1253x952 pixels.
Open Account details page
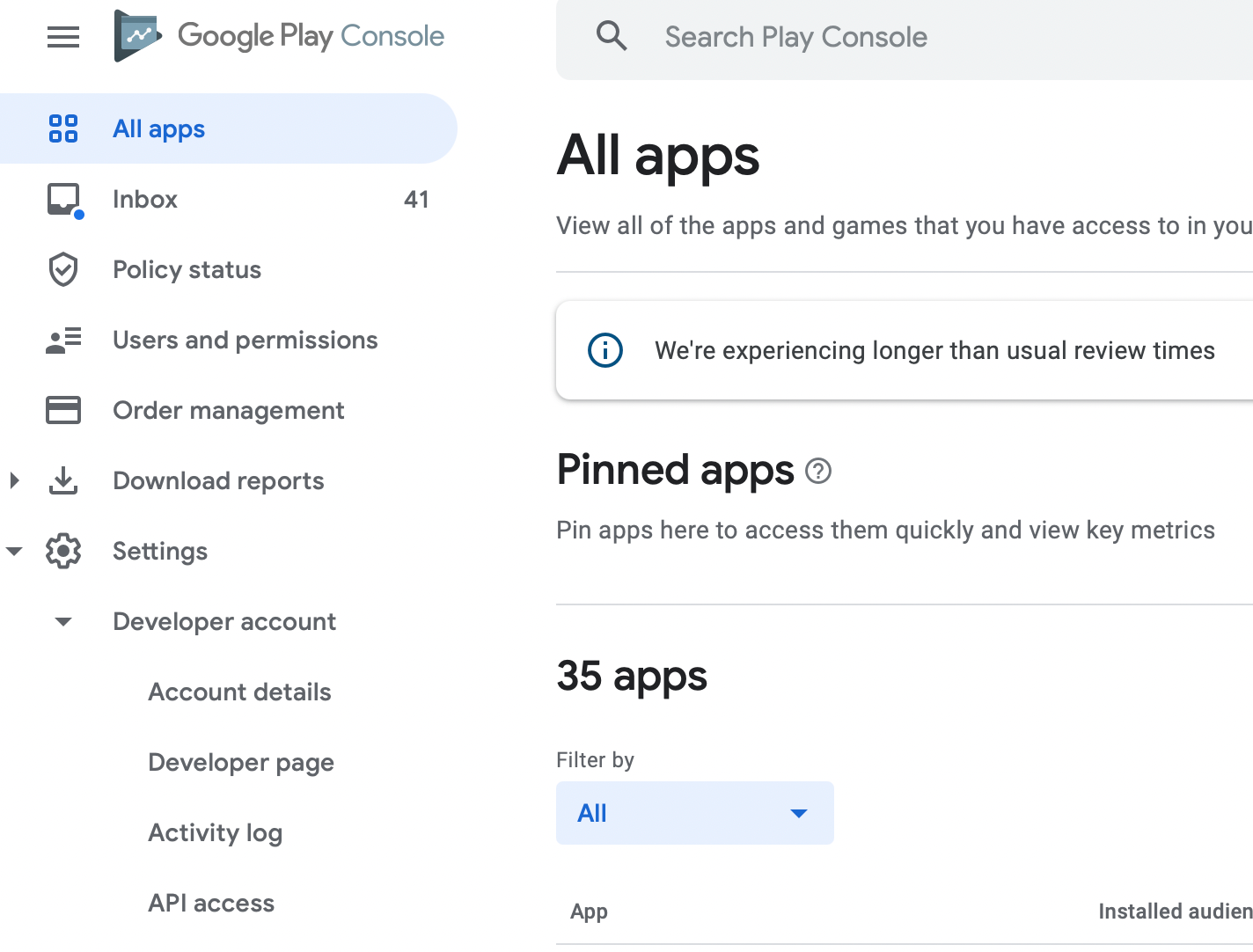pyautogui.click(x=239, y=692)
